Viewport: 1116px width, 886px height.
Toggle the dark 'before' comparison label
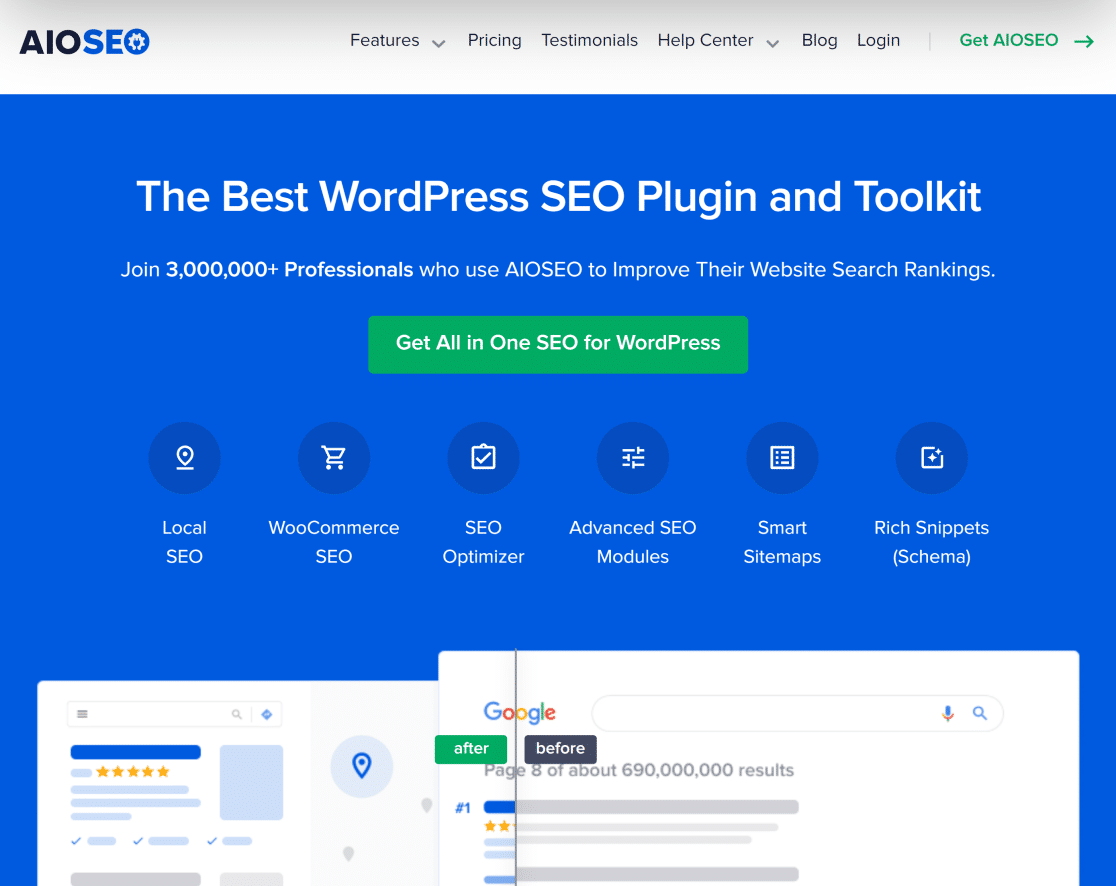pos(560,749)
